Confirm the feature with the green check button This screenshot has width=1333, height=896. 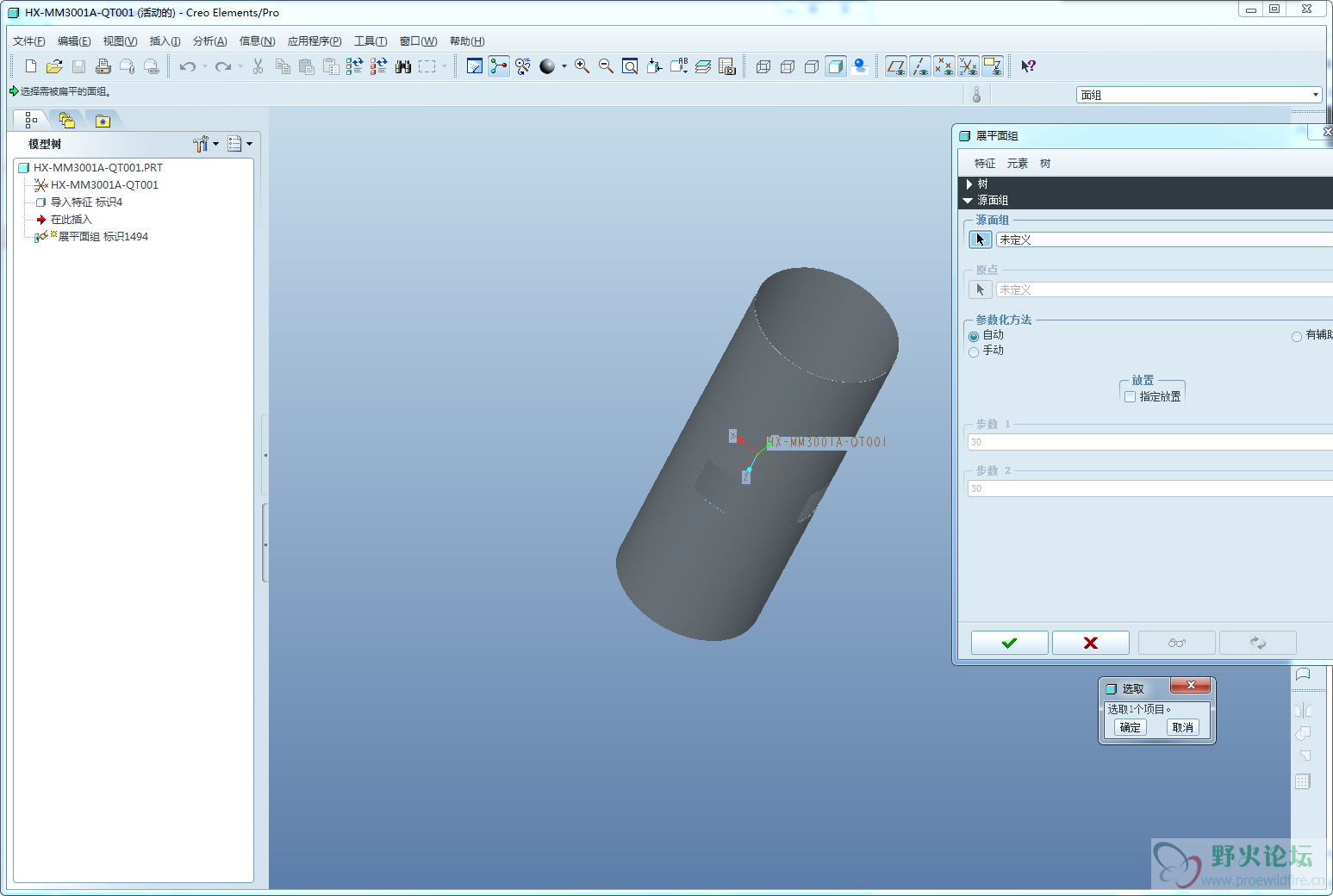tap(1010, 643)
